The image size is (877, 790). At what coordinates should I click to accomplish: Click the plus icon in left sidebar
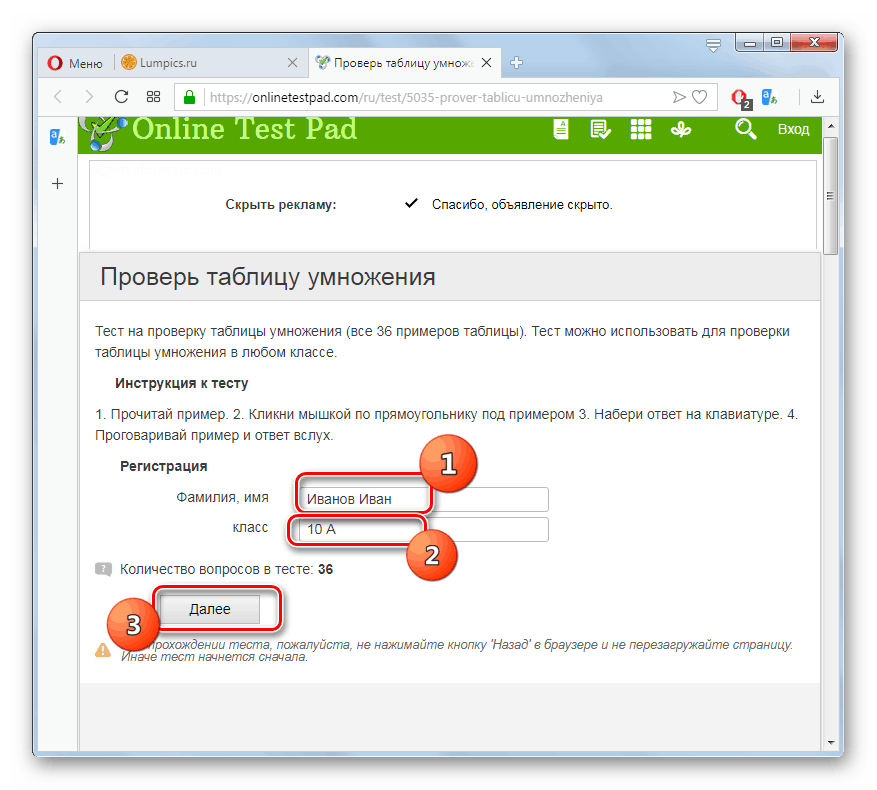57,184
